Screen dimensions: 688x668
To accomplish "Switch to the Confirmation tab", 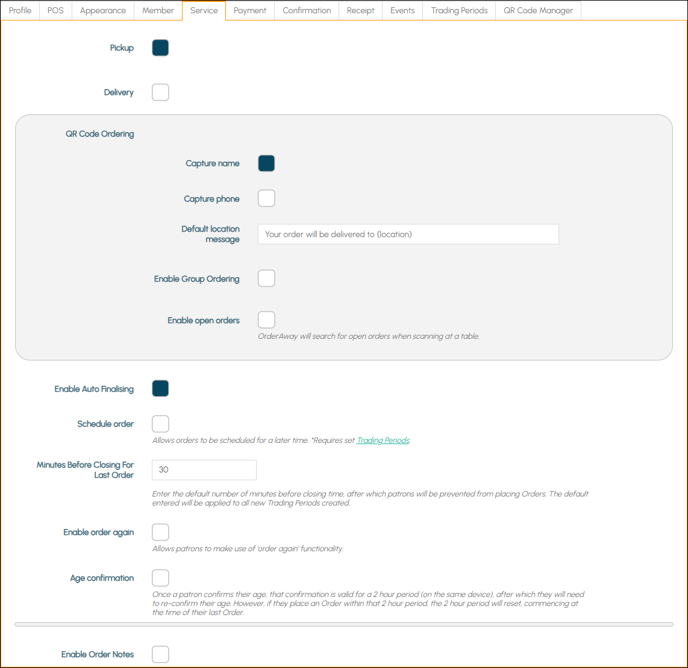I will 307,11.
